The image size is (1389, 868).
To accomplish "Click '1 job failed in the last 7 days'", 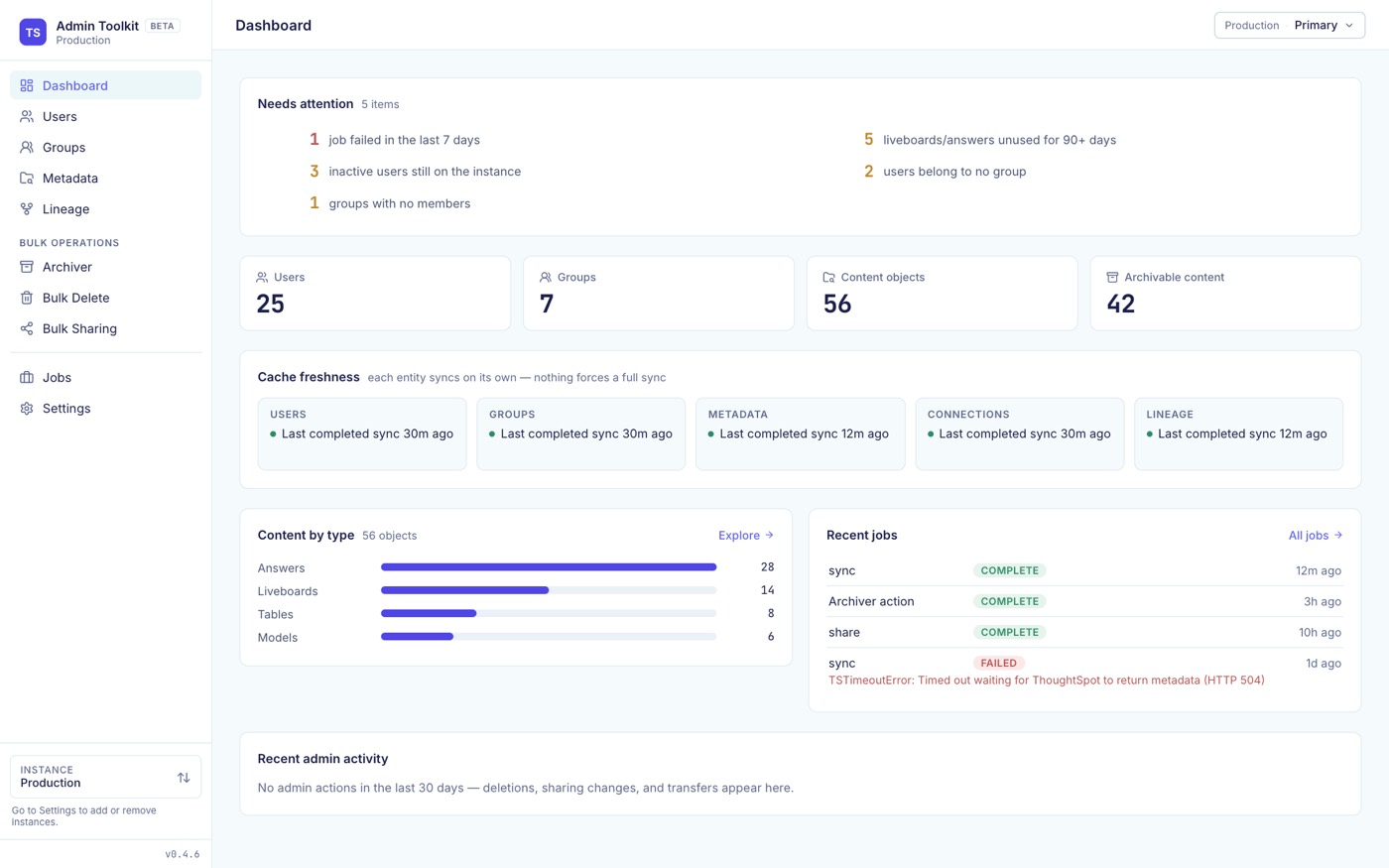I will click(394, 140).
